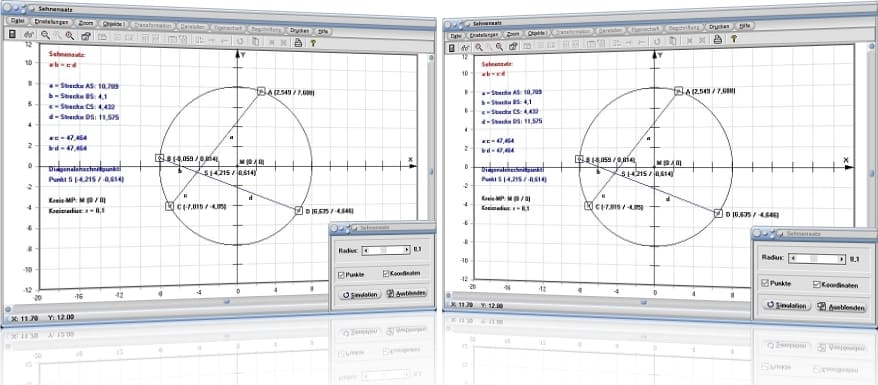878x385 pixels.
Task: Click the printer icon in right window toolbar
Action: coord(717,39)
